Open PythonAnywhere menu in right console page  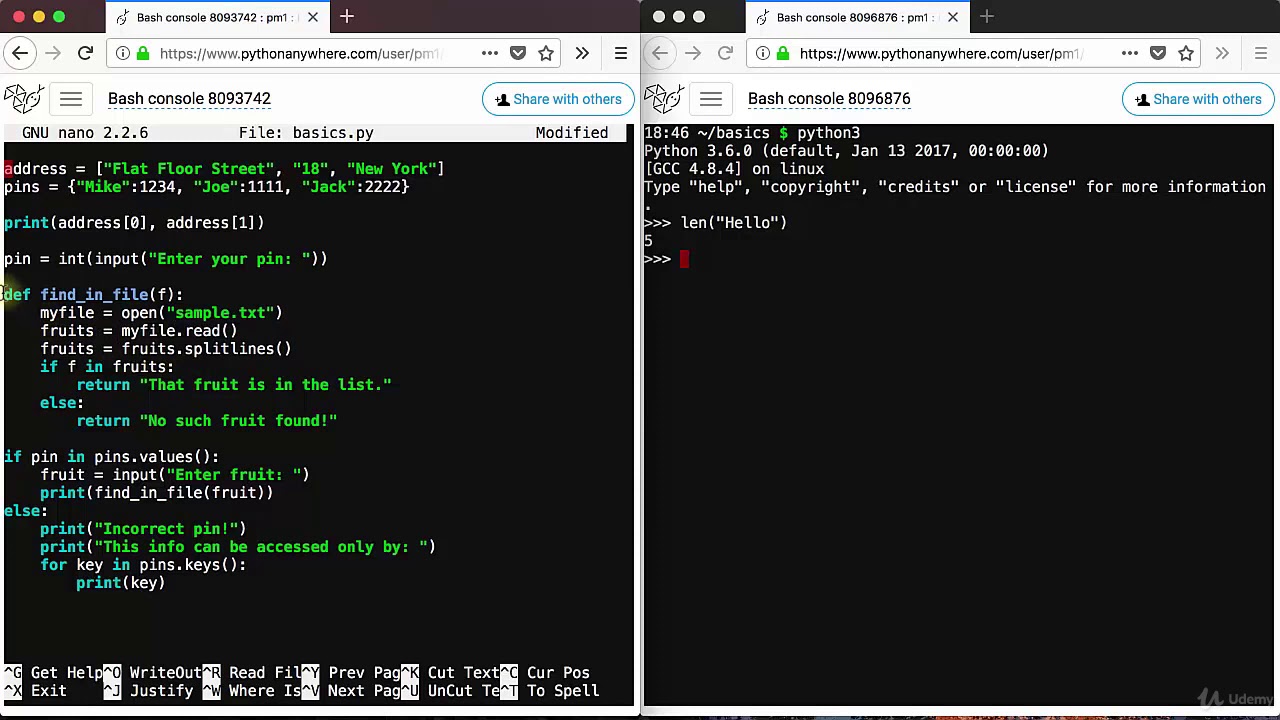pyautogui.click(x=711, y=99)
